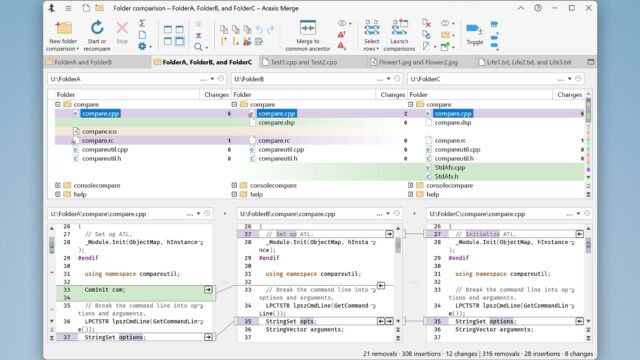Select the bottom-left layout icon

tap(168, 41)
